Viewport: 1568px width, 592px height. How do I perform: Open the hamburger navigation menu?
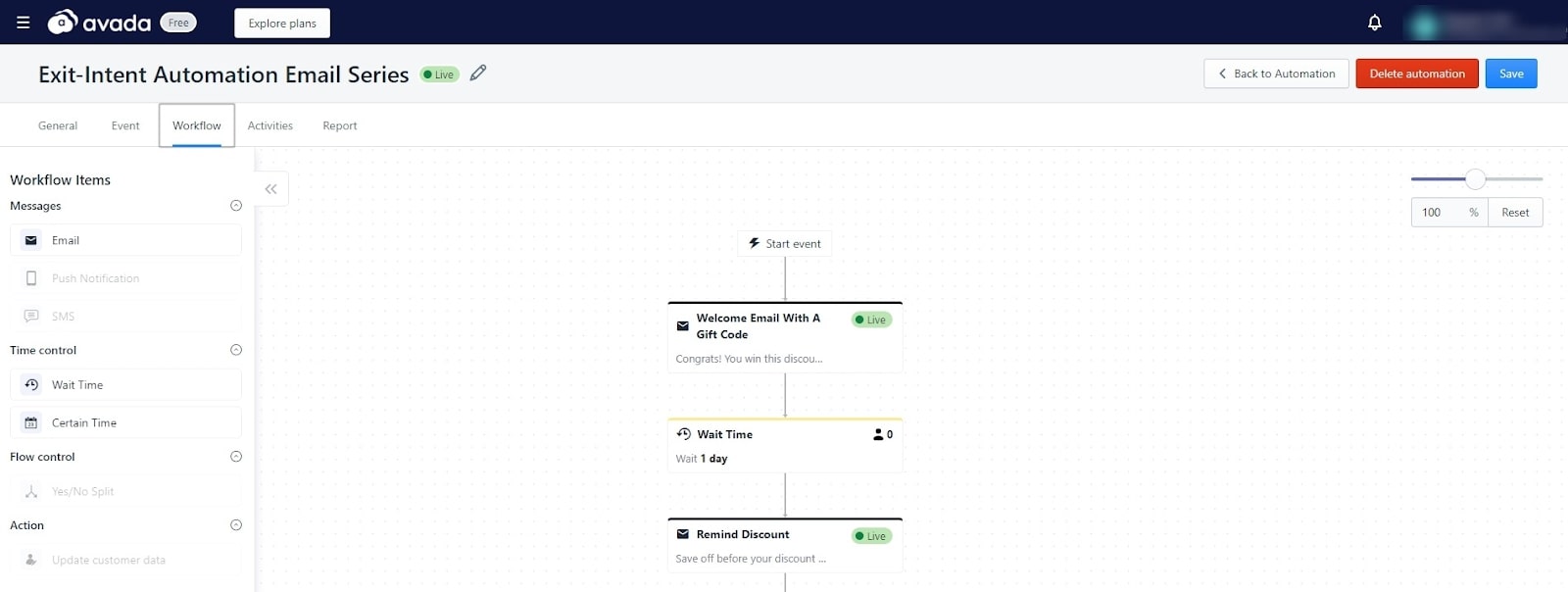tap(24, 23)
